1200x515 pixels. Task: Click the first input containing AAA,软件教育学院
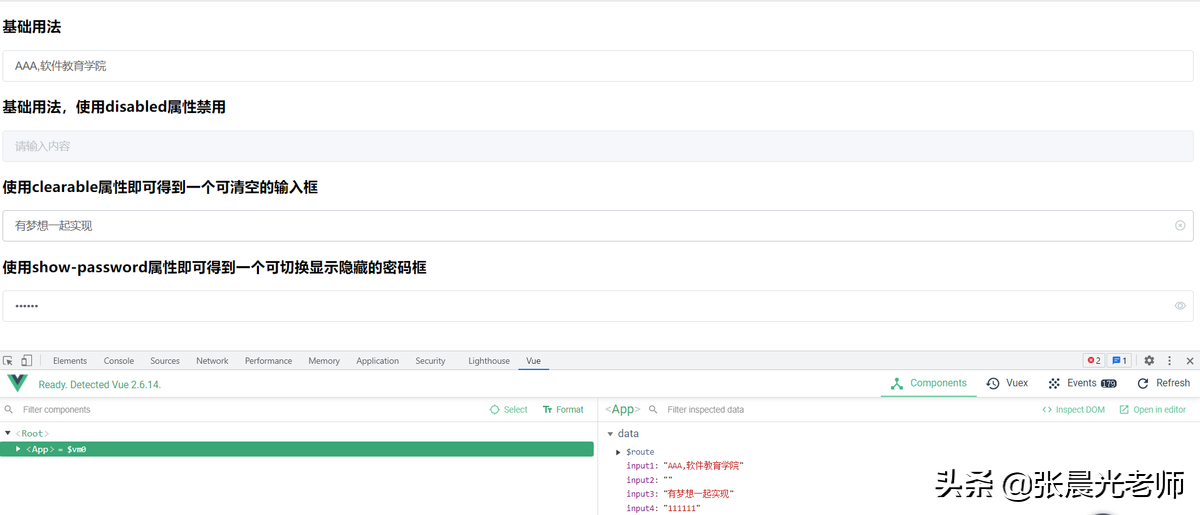click(598, 66)
